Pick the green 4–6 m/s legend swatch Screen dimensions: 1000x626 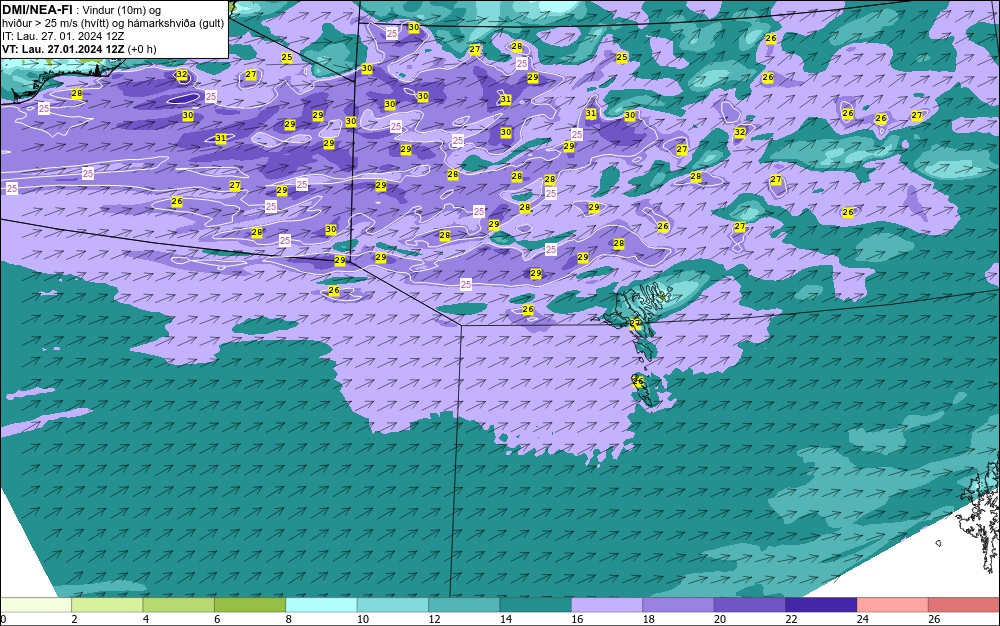point(179,605)
